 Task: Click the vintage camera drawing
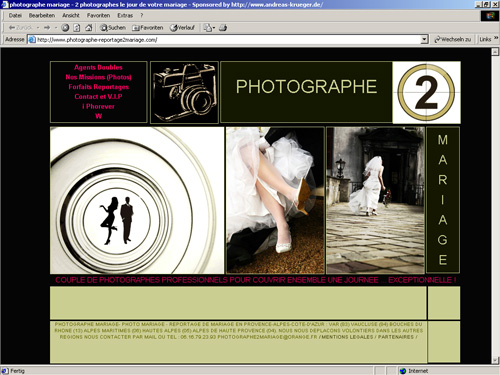pos(184,92)
